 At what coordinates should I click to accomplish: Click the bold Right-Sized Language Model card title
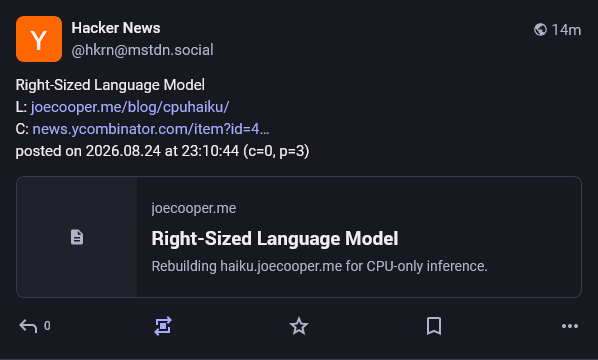275,239
